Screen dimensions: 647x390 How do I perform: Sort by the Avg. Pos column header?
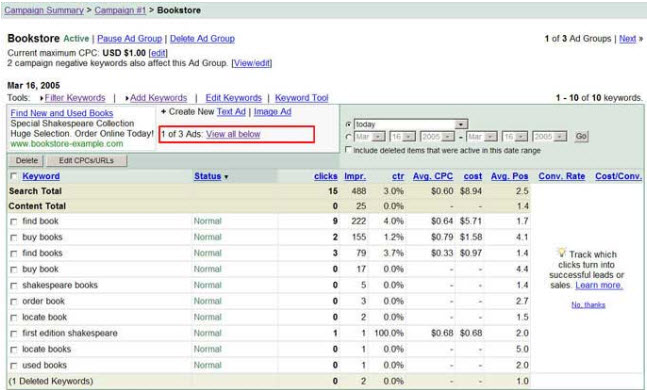[x=510, y=176]
